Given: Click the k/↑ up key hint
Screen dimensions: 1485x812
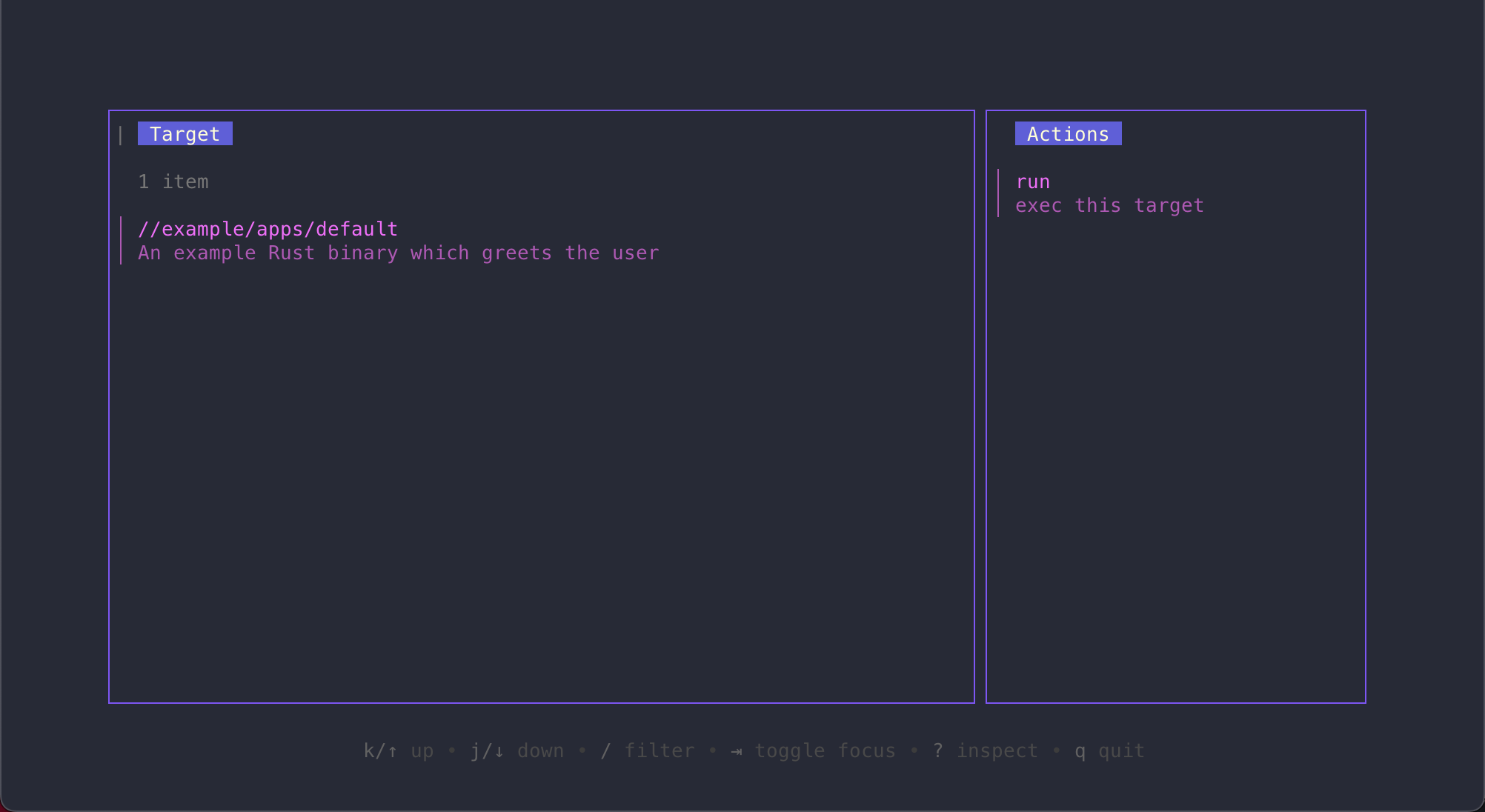Looking at the screenshot, I should point(380,751).
